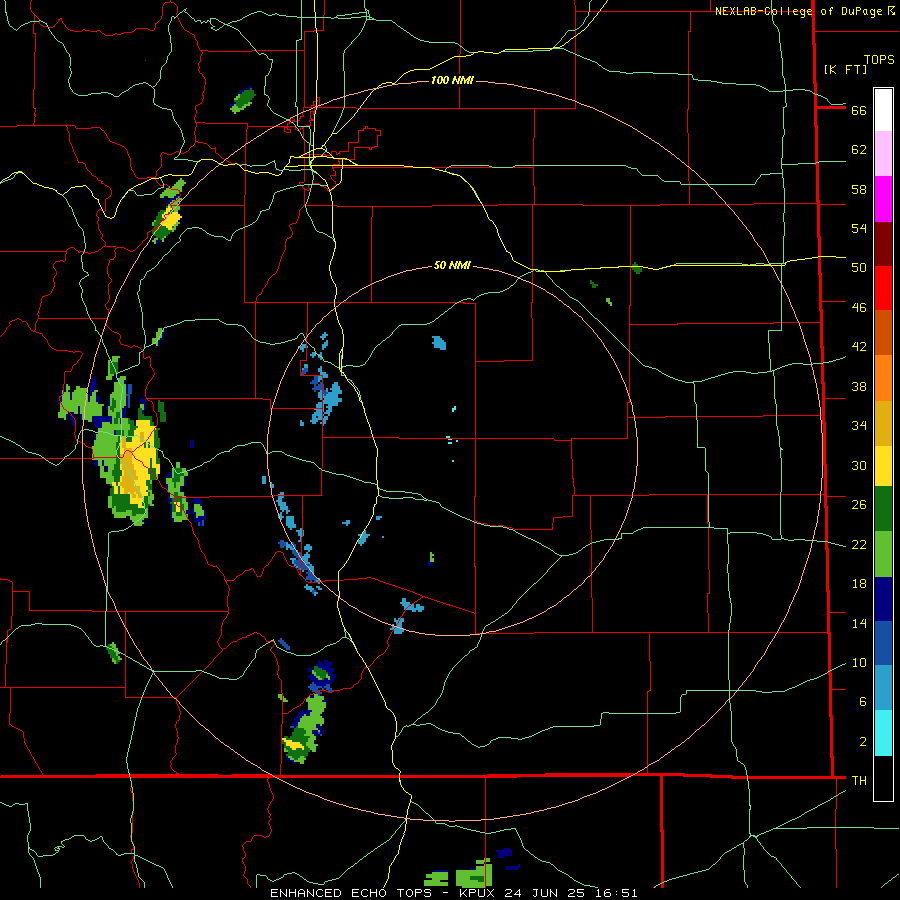This screenshot has height=900, width=900.
Task: Click the legend value 6
Action: [863, 702]
